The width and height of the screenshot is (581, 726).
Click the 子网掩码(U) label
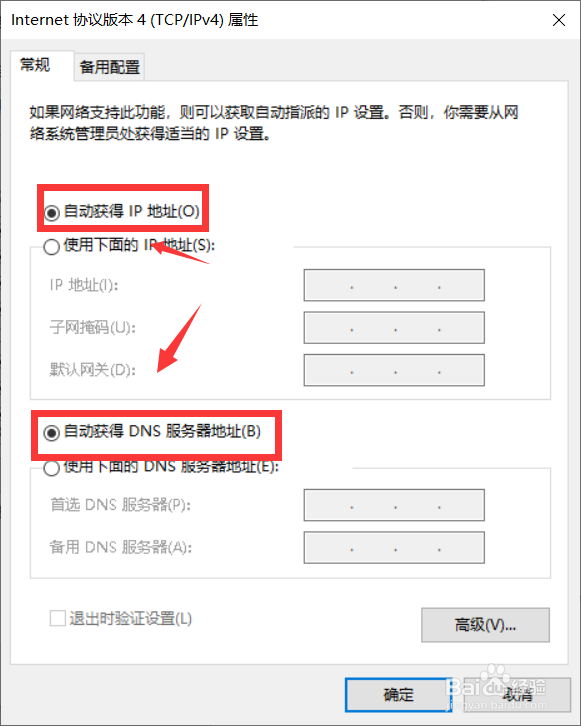click(93, 328)
